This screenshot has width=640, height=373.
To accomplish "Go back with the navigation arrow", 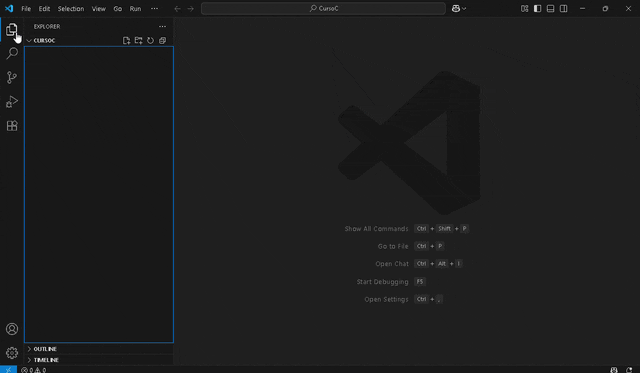I will coord(177,9).
